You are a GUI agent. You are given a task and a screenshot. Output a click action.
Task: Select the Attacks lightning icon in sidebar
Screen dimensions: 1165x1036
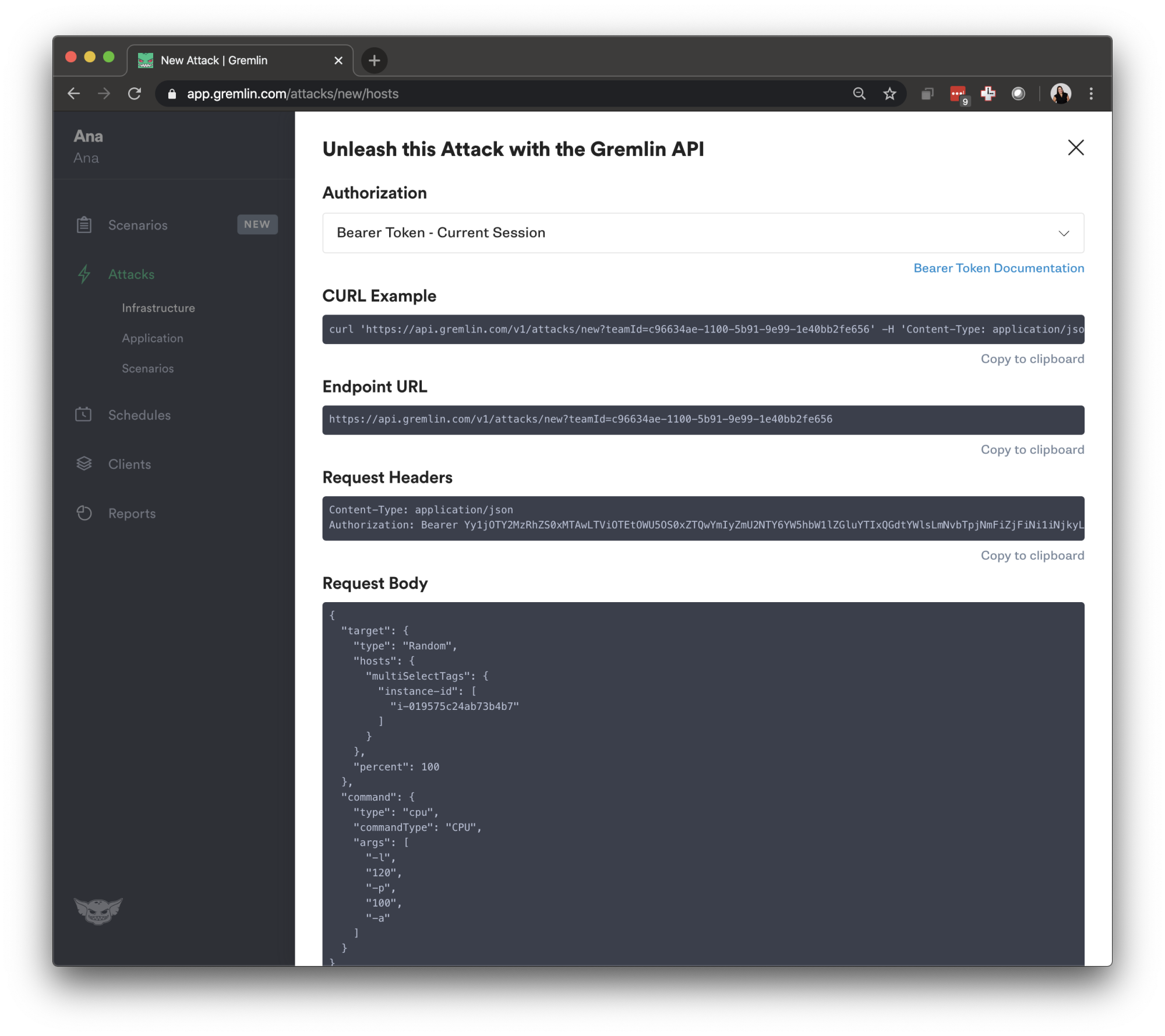(84, 274)
